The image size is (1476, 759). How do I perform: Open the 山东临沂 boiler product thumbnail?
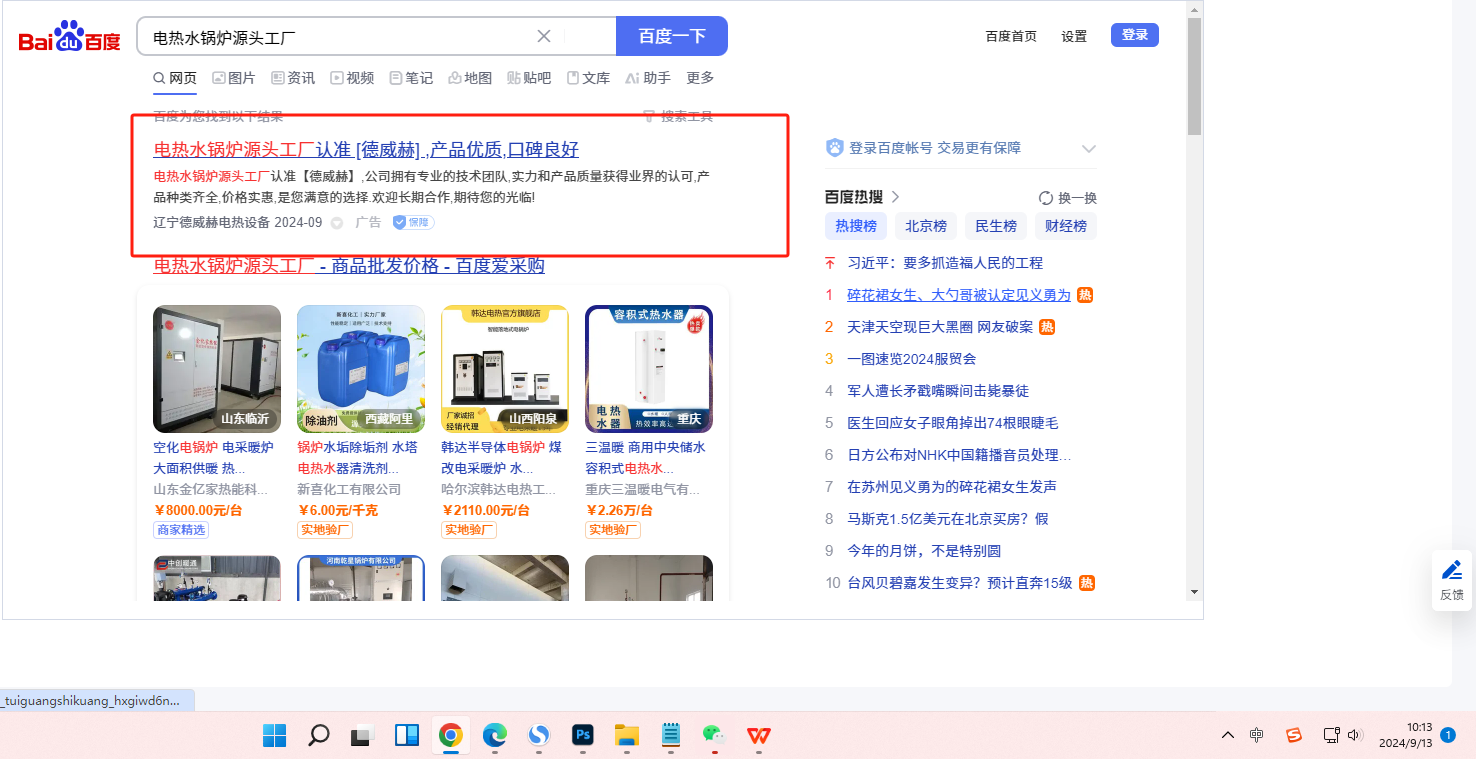(x=217, y=369)
